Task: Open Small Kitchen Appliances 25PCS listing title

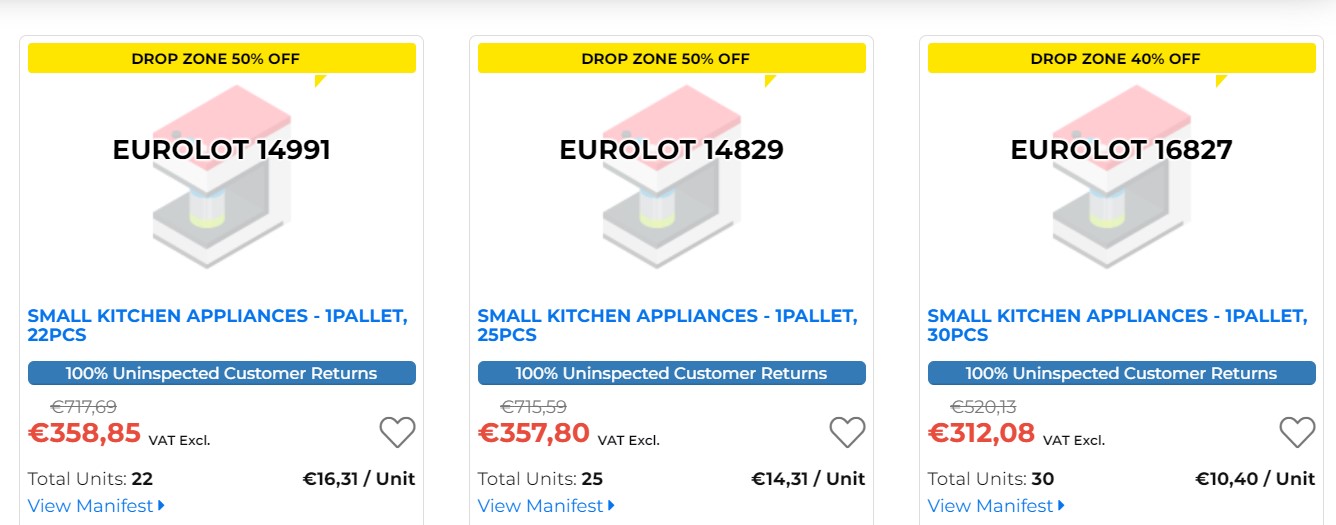Action: point(667,325)
